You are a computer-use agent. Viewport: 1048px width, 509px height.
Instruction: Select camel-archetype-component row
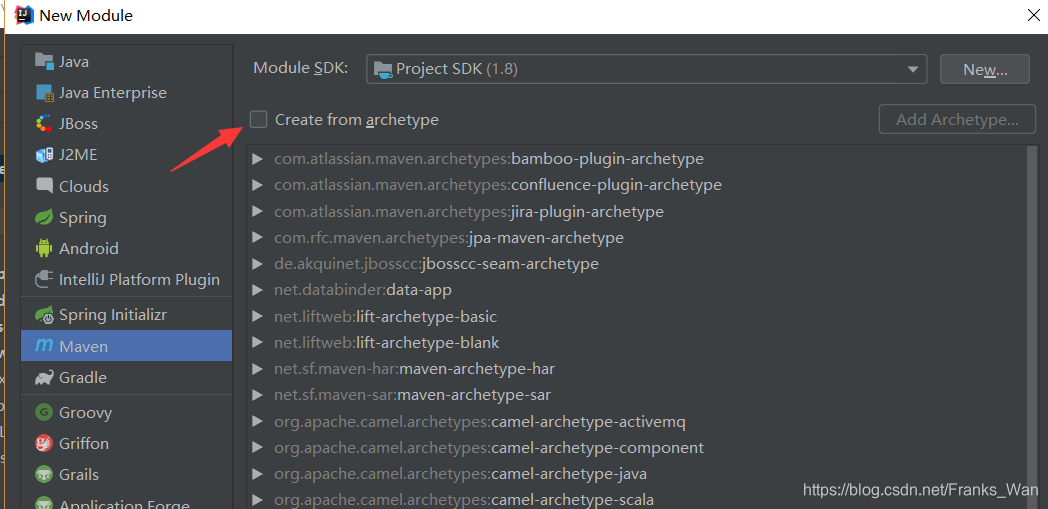click(x=638, y=448)
